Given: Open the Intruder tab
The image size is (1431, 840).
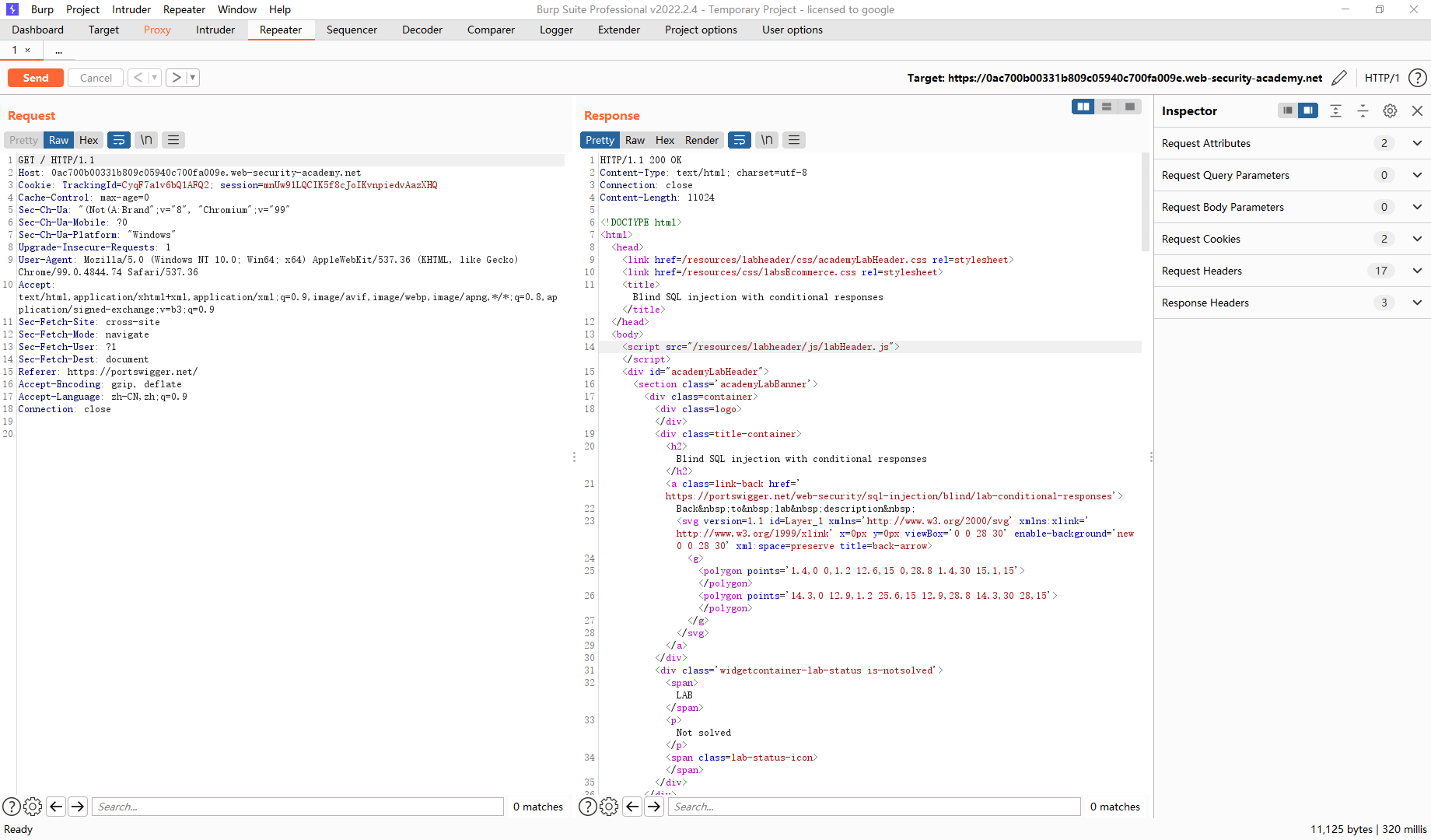Looking at the screenshot, I should pos(215,30).
